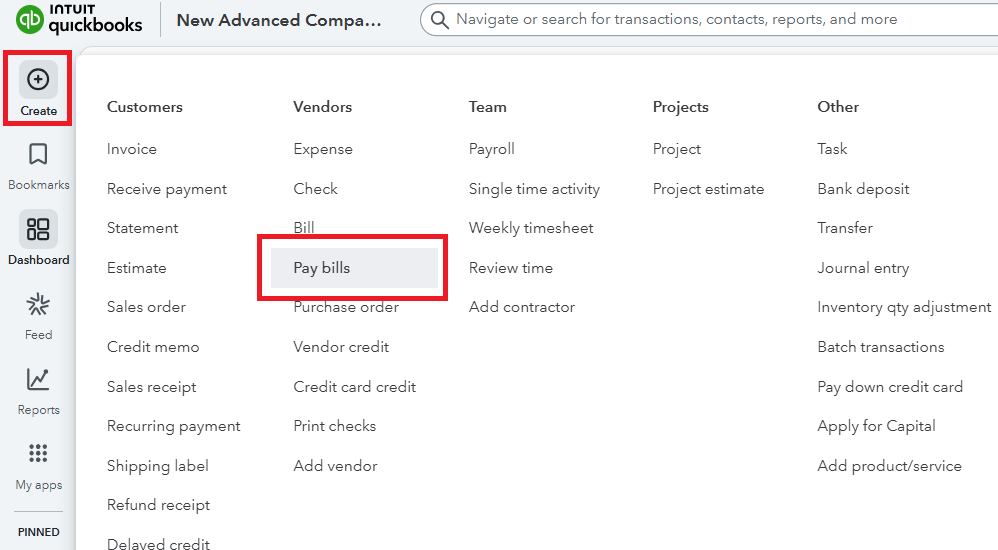This screenshot has height=550, width=998.
Task: Open the Feed sidebar icon
Action: tap(38, 304)
